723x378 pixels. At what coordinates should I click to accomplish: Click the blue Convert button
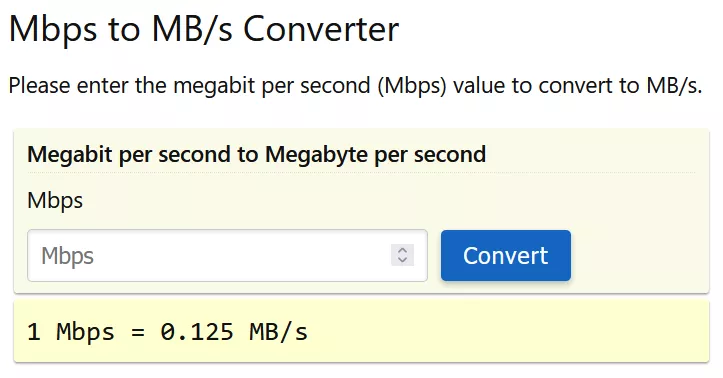(506, 255)
